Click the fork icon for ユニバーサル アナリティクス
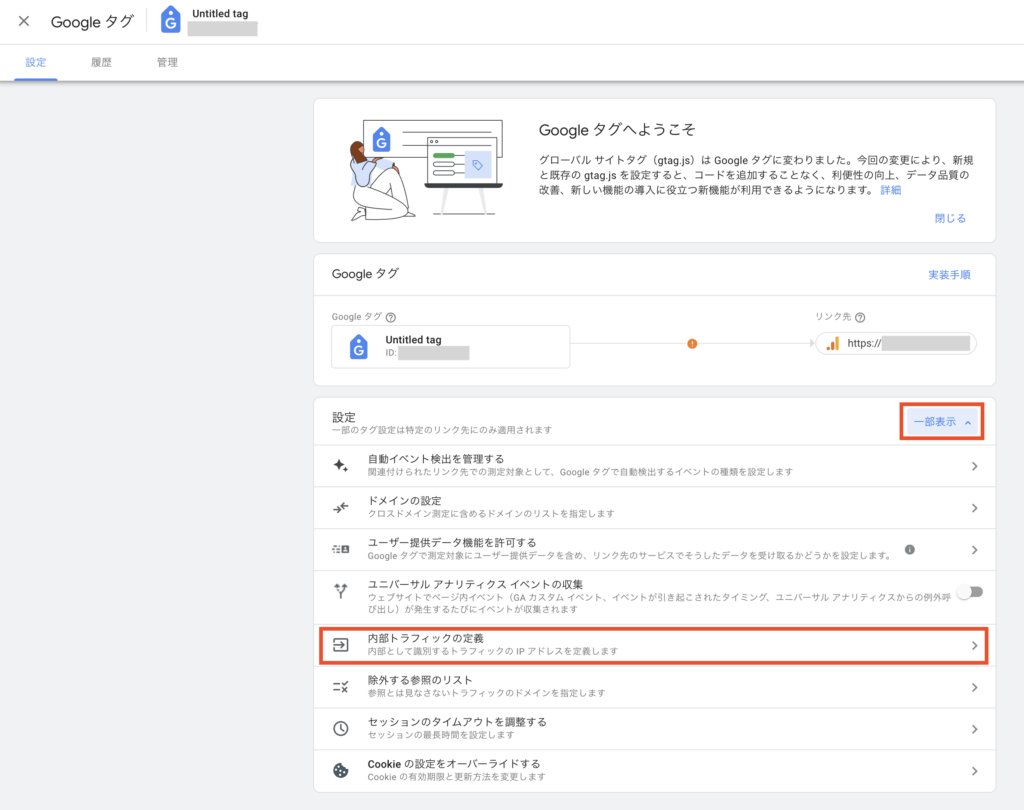The height and width of the screenshot is (810, 1024). pyautogui.click(x=341, y=591)
